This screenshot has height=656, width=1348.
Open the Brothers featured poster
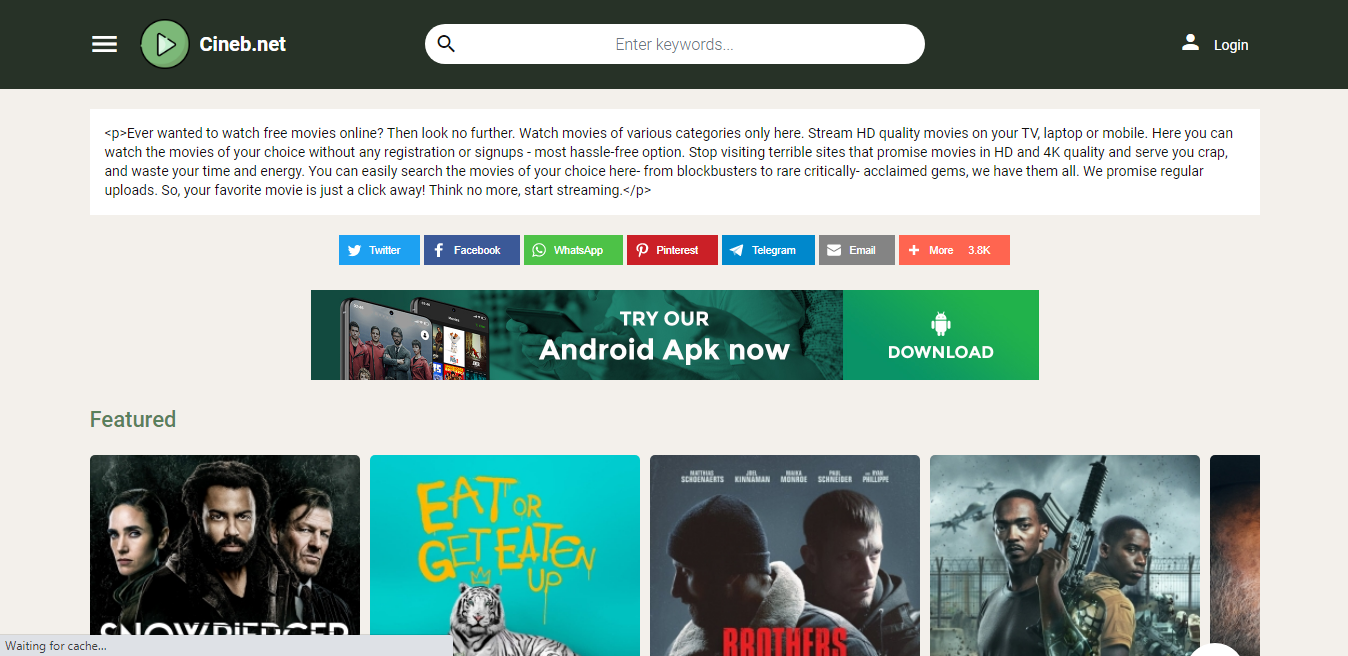coord(785,555)
